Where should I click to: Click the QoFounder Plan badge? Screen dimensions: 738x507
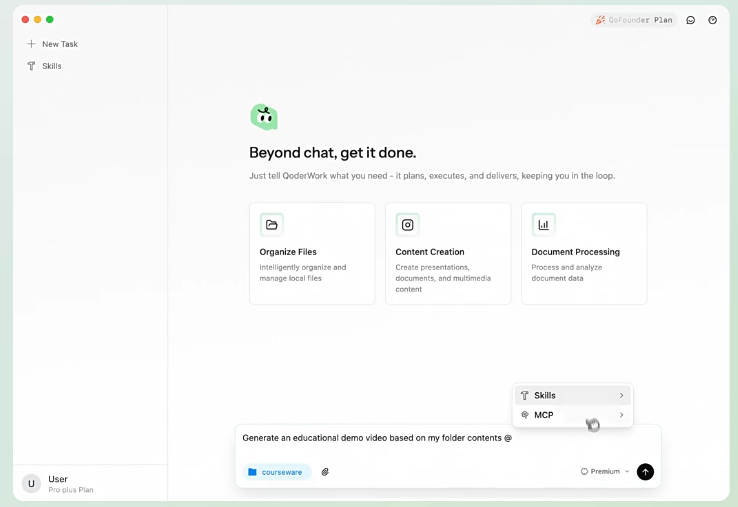pyautogui.click(x=634, y=20)
